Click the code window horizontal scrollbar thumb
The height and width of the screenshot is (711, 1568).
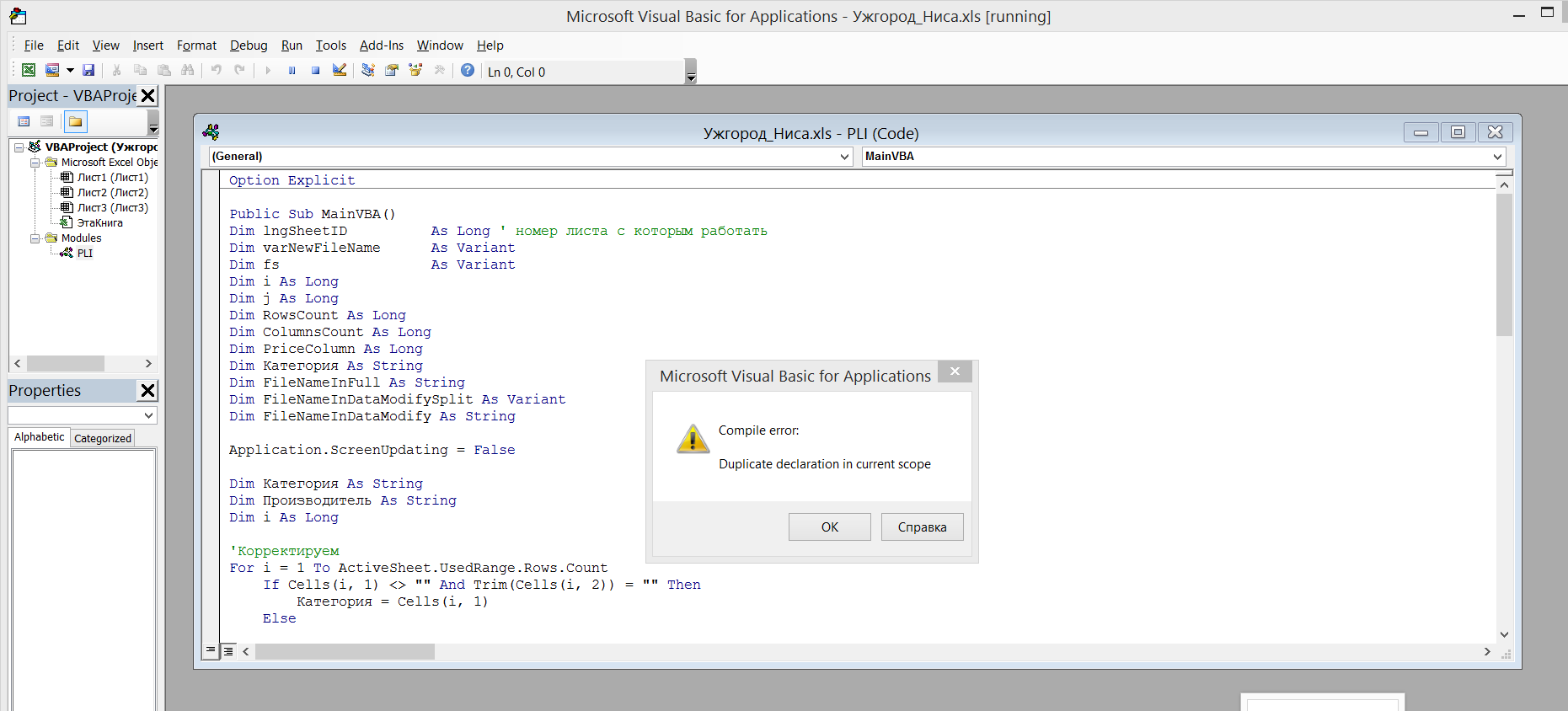(x=345, y=652)
